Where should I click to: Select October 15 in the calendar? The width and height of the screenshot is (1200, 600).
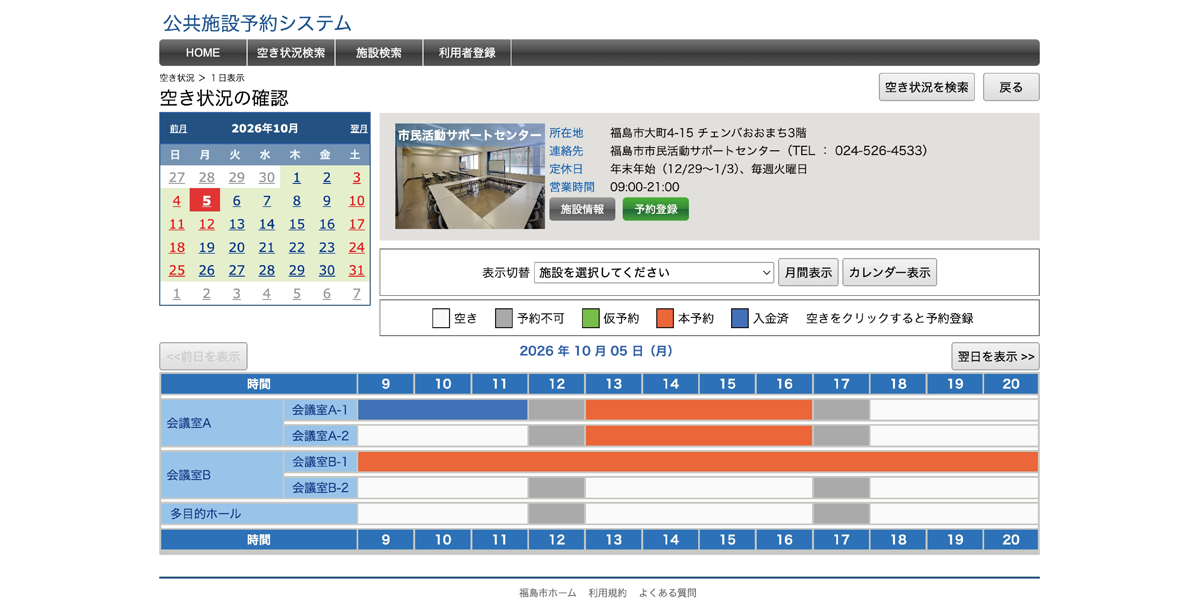(x=296, y=224)
